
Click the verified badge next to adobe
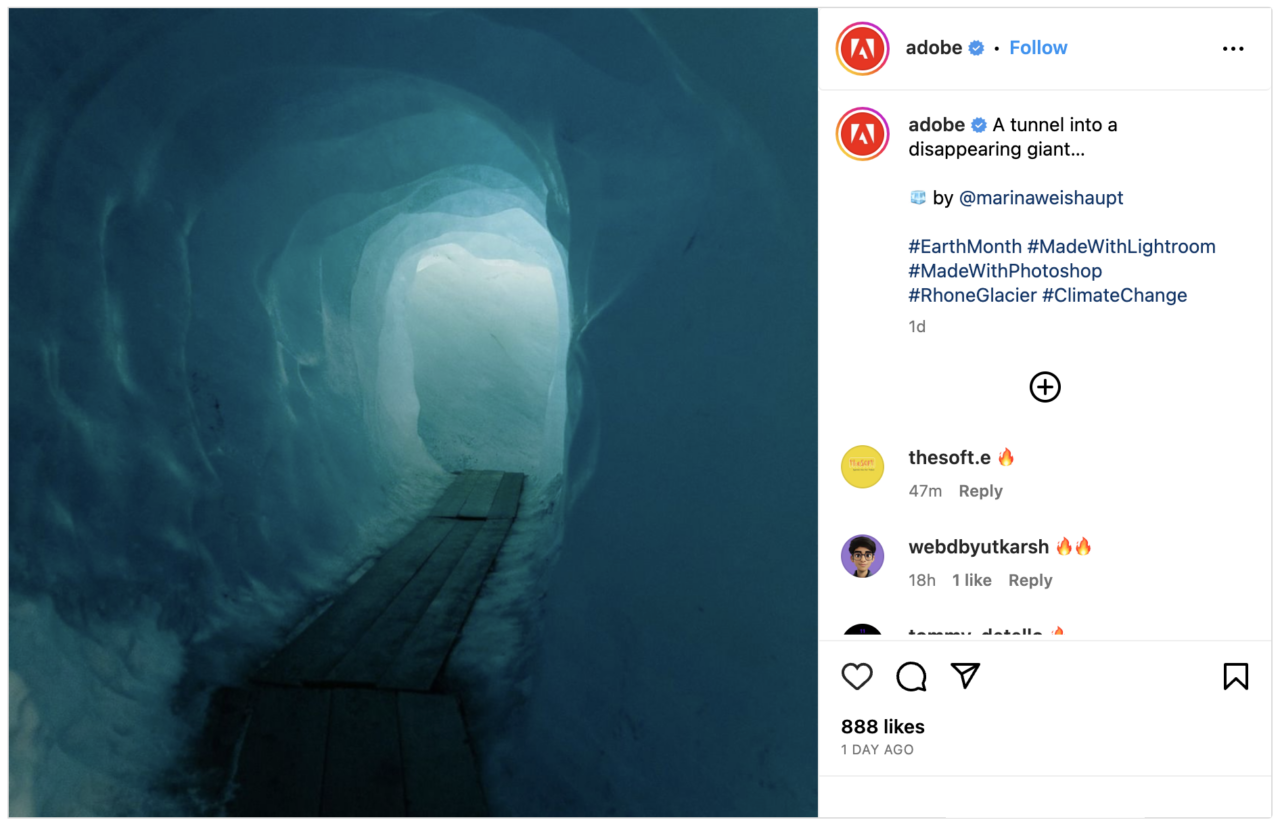pos(975,47)
